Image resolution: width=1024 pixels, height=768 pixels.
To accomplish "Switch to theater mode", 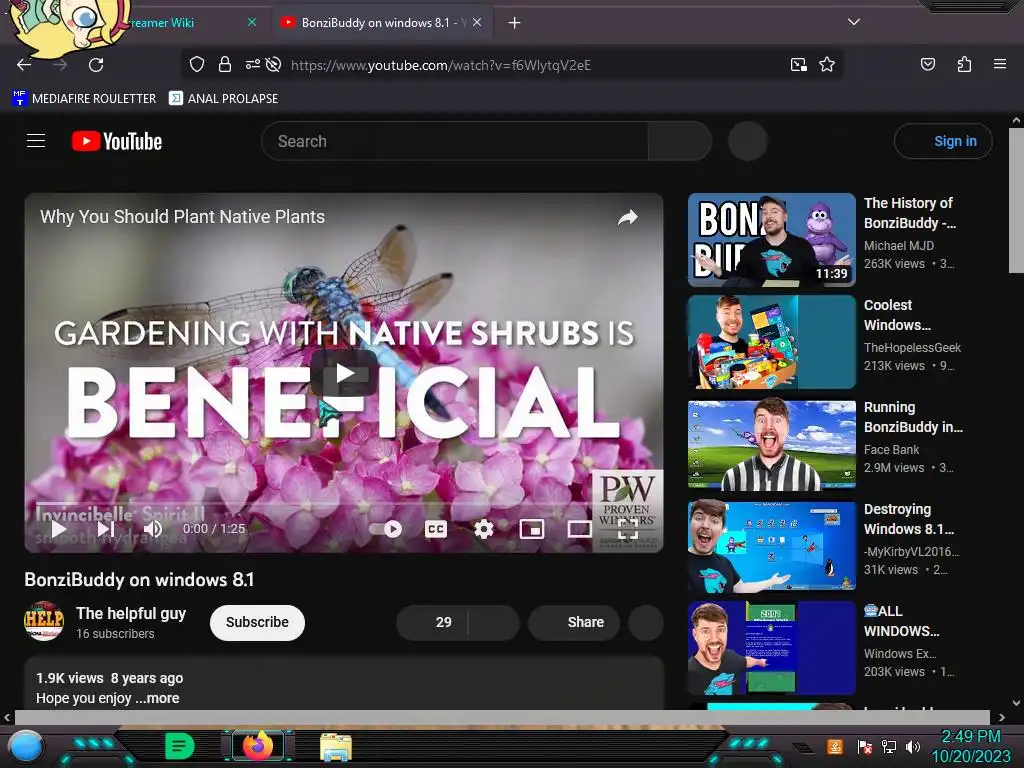I will [579, 529].
